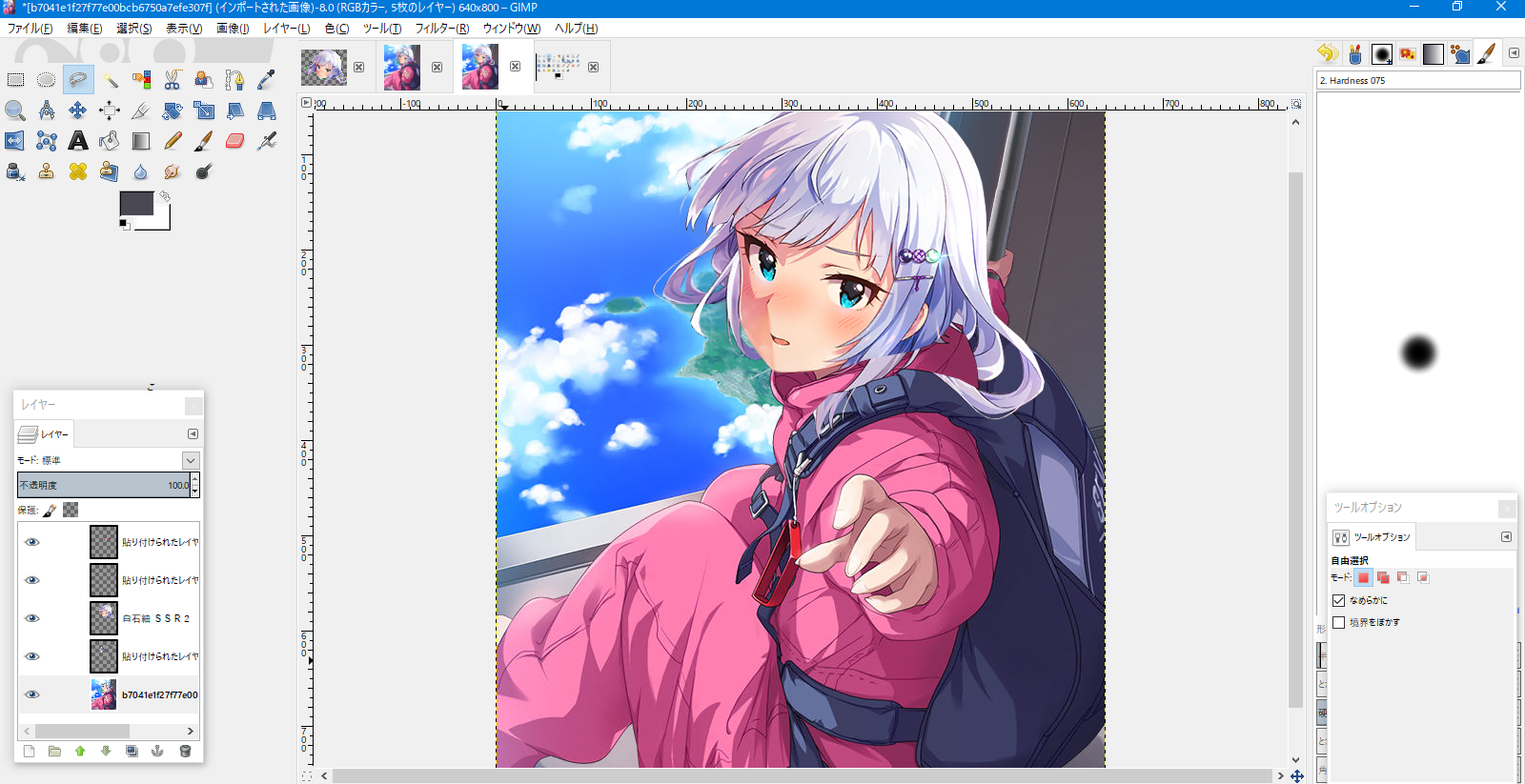Select the Smudge finger tool

click(173, 171)
